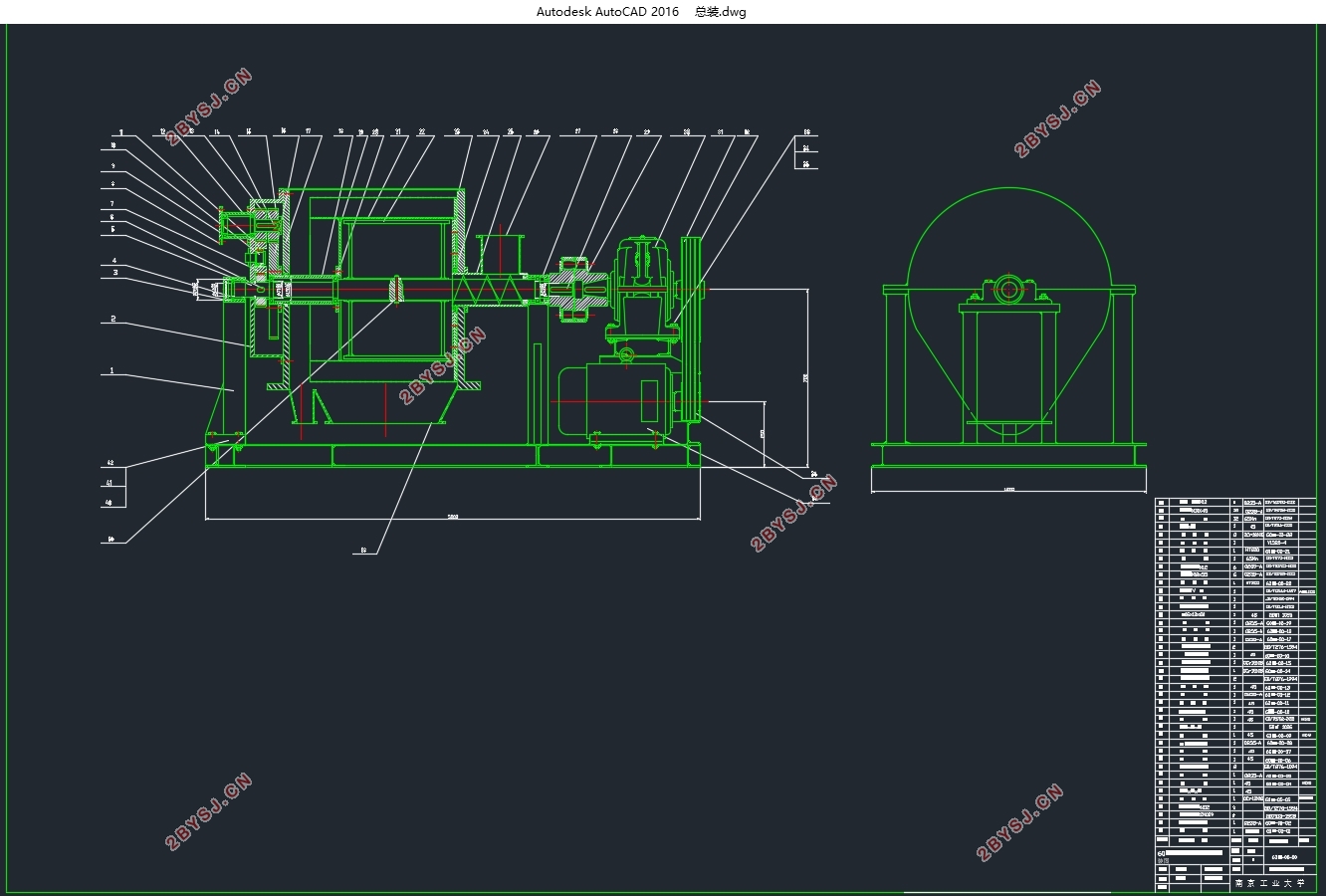The width and height of the screenshot is (1326, 896).
Task: Click the Y132S-4 cell in parts list
Action: pyautogui.click(x=1276, y=543)
